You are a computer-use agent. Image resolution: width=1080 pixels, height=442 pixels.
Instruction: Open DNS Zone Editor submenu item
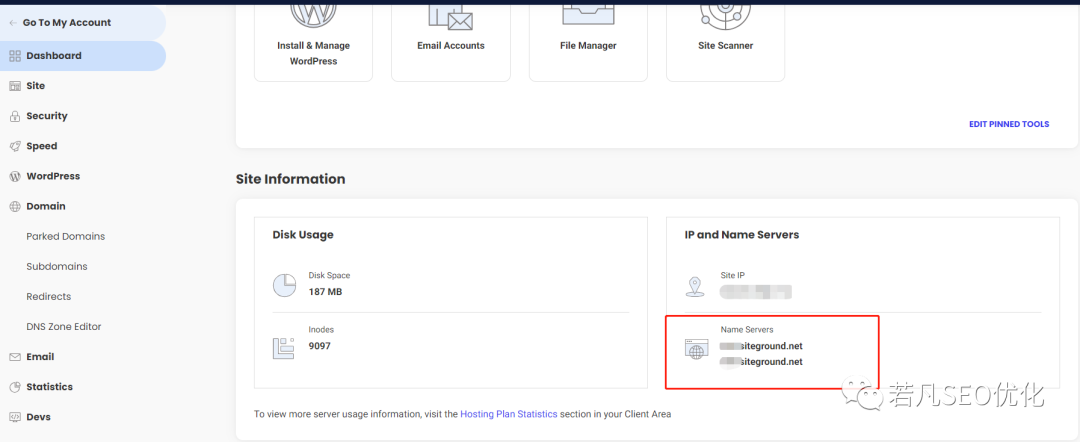pyautogui.click(x=63, y=327)
